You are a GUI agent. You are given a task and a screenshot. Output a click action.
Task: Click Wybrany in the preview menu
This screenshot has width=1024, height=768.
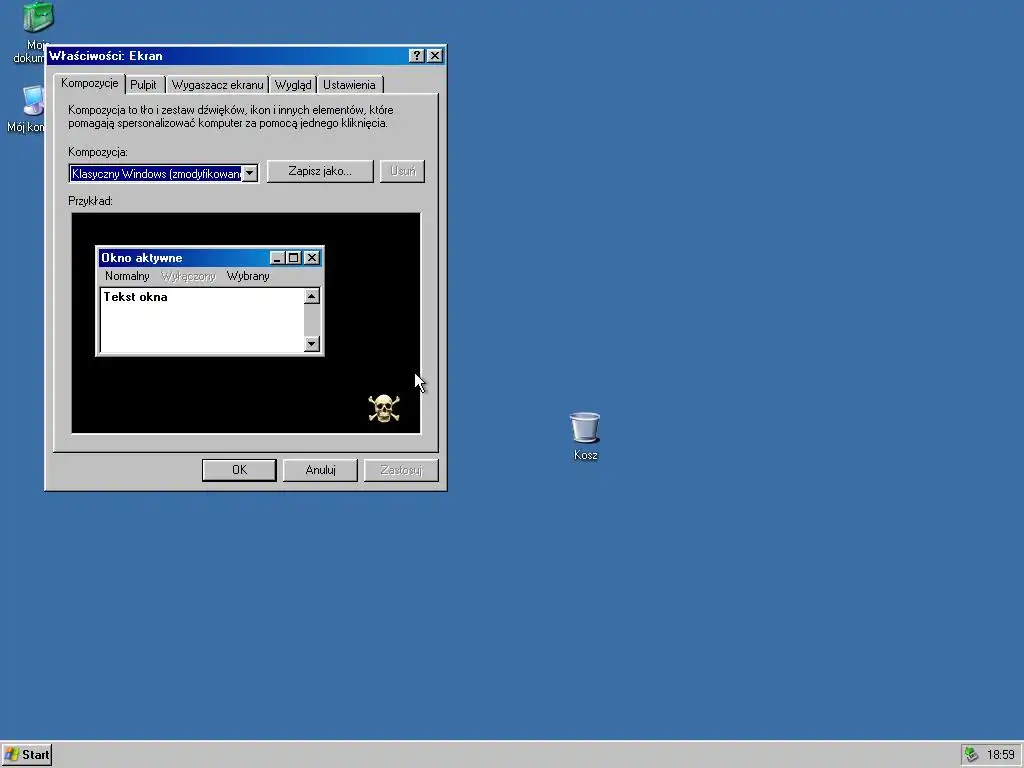(x=248, y=276)
